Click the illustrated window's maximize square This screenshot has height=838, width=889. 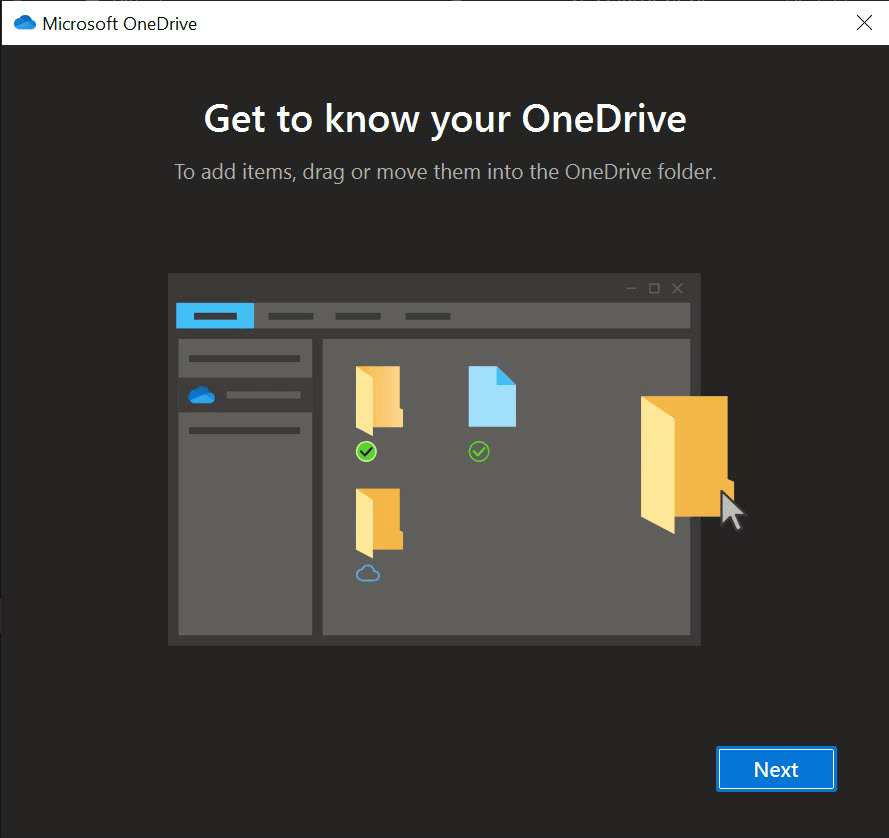654,288
